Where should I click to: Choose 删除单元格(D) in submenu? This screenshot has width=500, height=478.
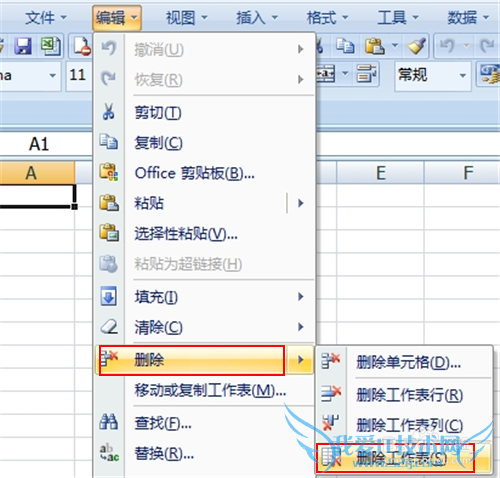click(x=404, y=362)
